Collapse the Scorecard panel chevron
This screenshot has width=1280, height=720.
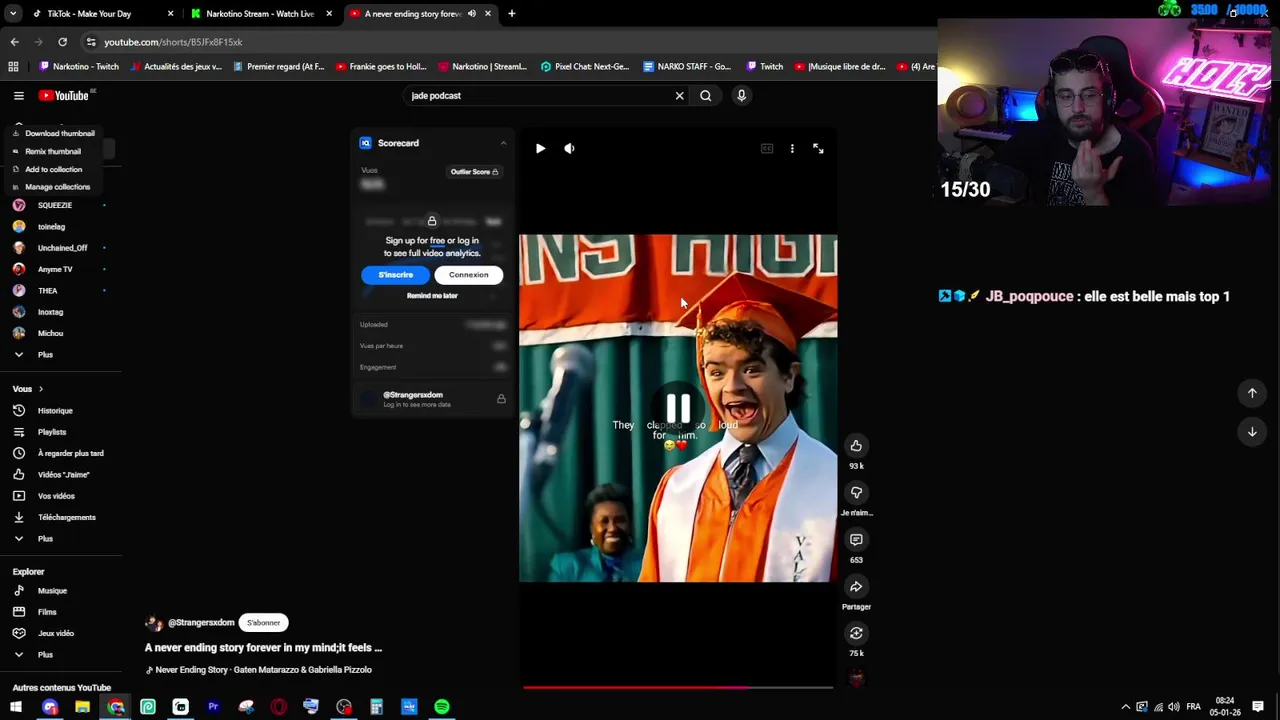click(x=503, y=144)
